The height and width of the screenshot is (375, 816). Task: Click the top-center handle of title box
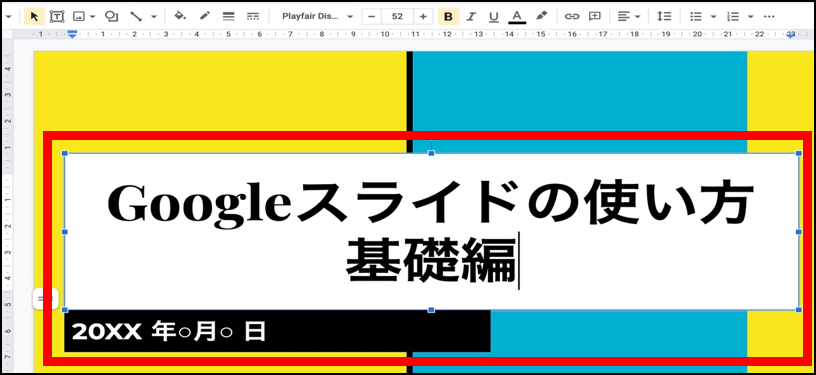pos(431,153)
